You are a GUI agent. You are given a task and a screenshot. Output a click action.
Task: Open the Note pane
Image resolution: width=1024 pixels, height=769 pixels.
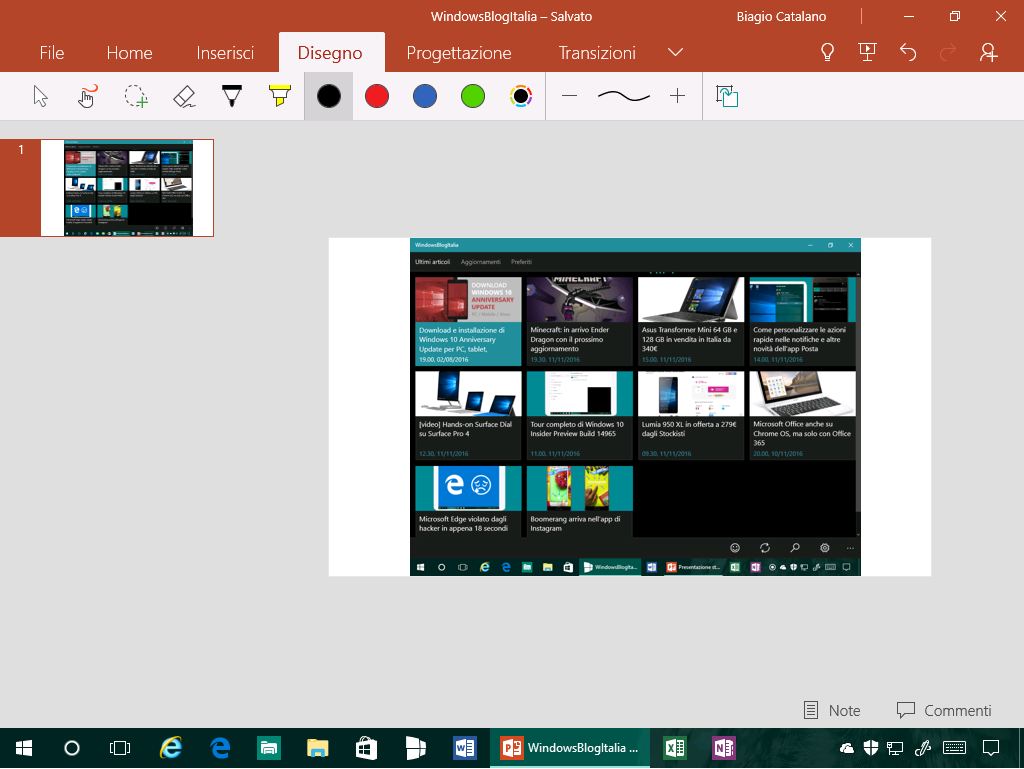pyautogui.click(x=832, y=710)
